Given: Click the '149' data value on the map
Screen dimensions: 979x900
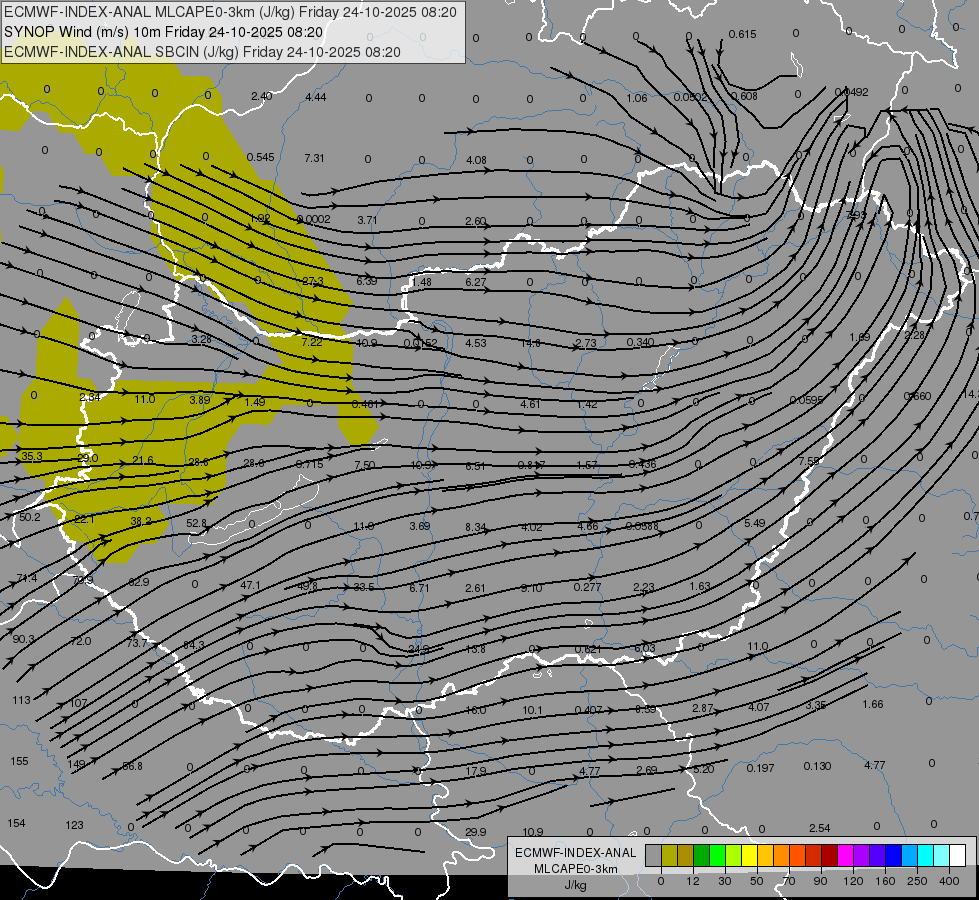Looking at the screenshot, I should tap(76, 764).
